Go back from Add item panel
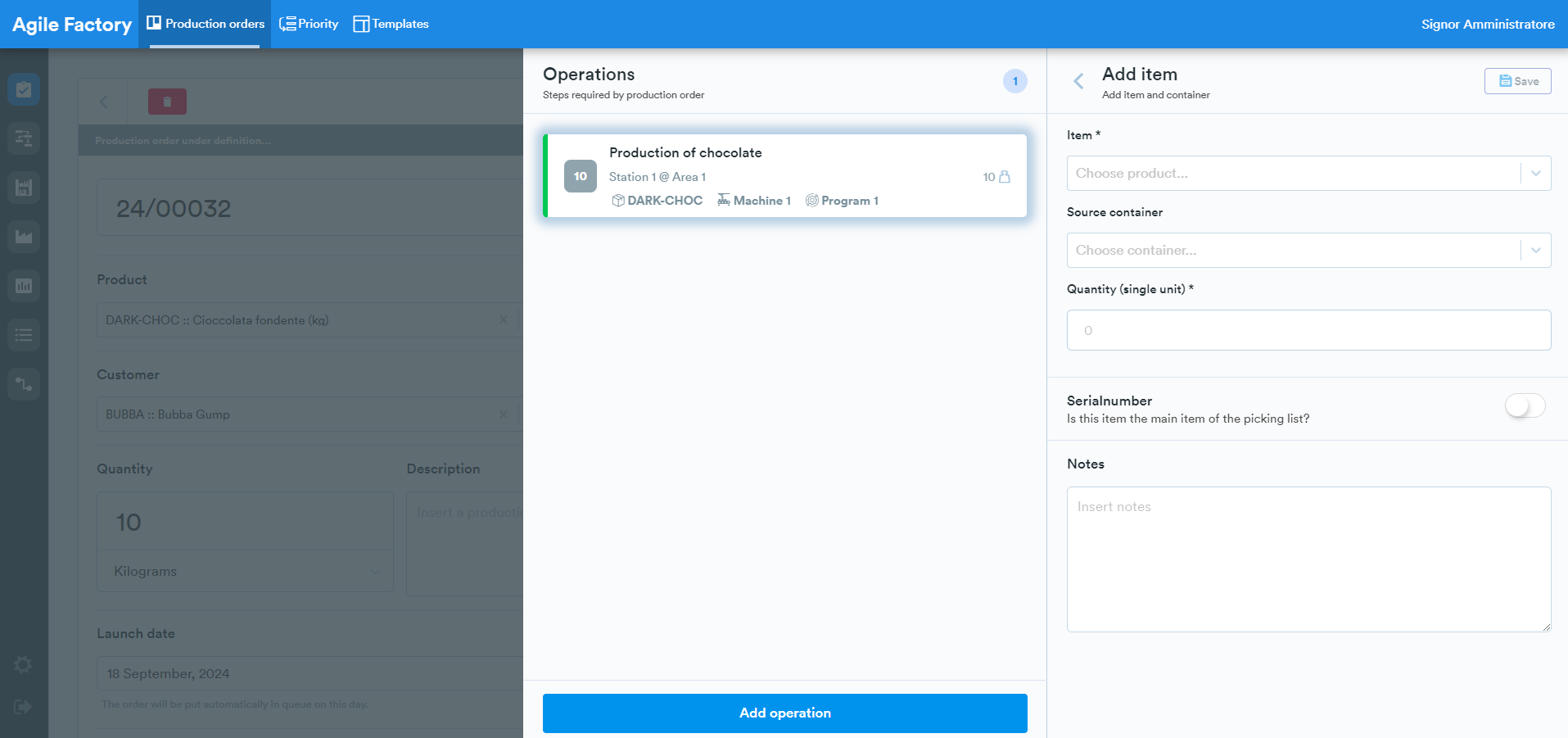Image resolution: width=1568 pixels, height=738 pixels. click(x=1078, y=81)
